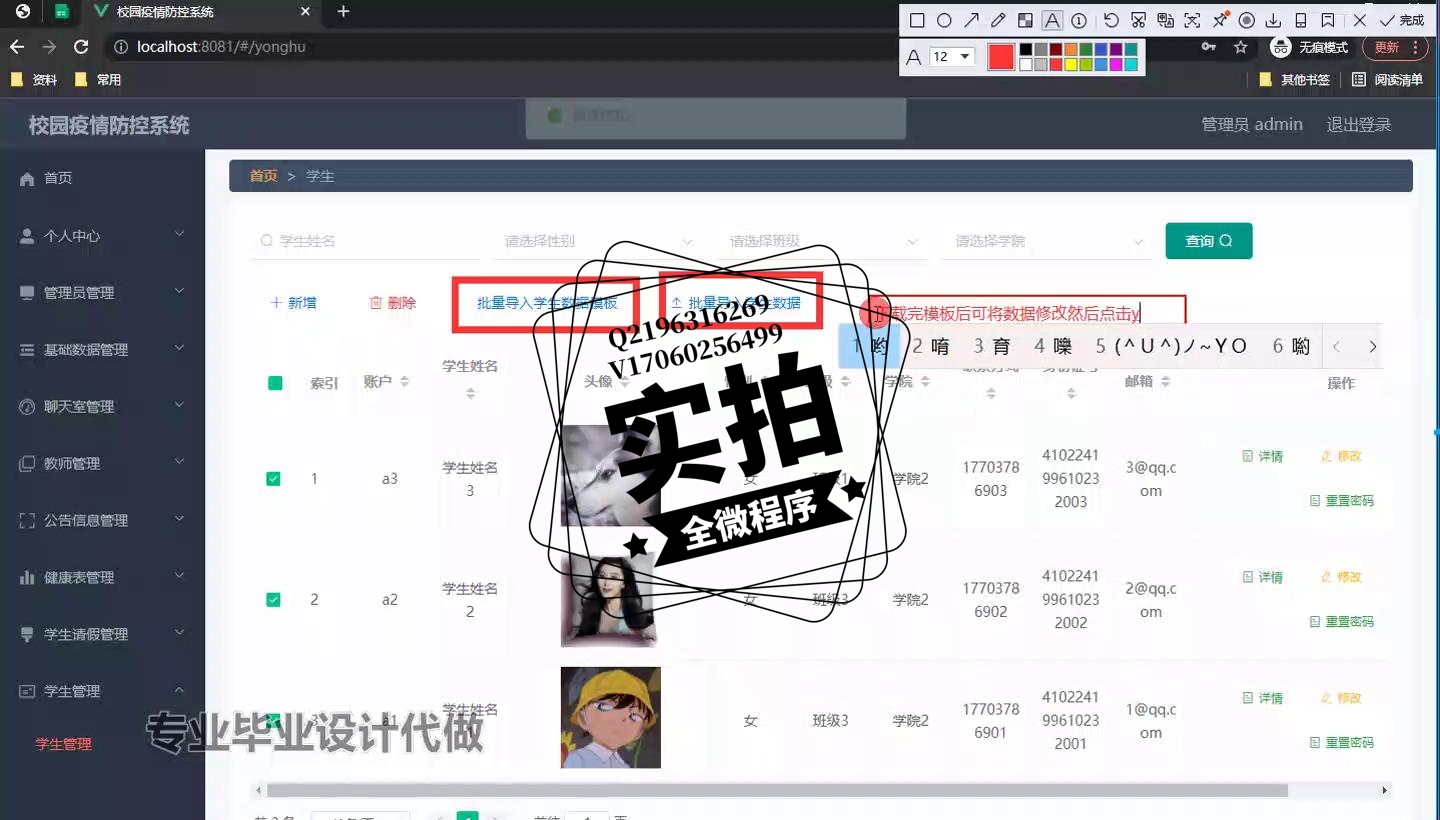1440x820 pixels.
Task: Expand 管理员管理 sidebar menu
Action: 102,293
